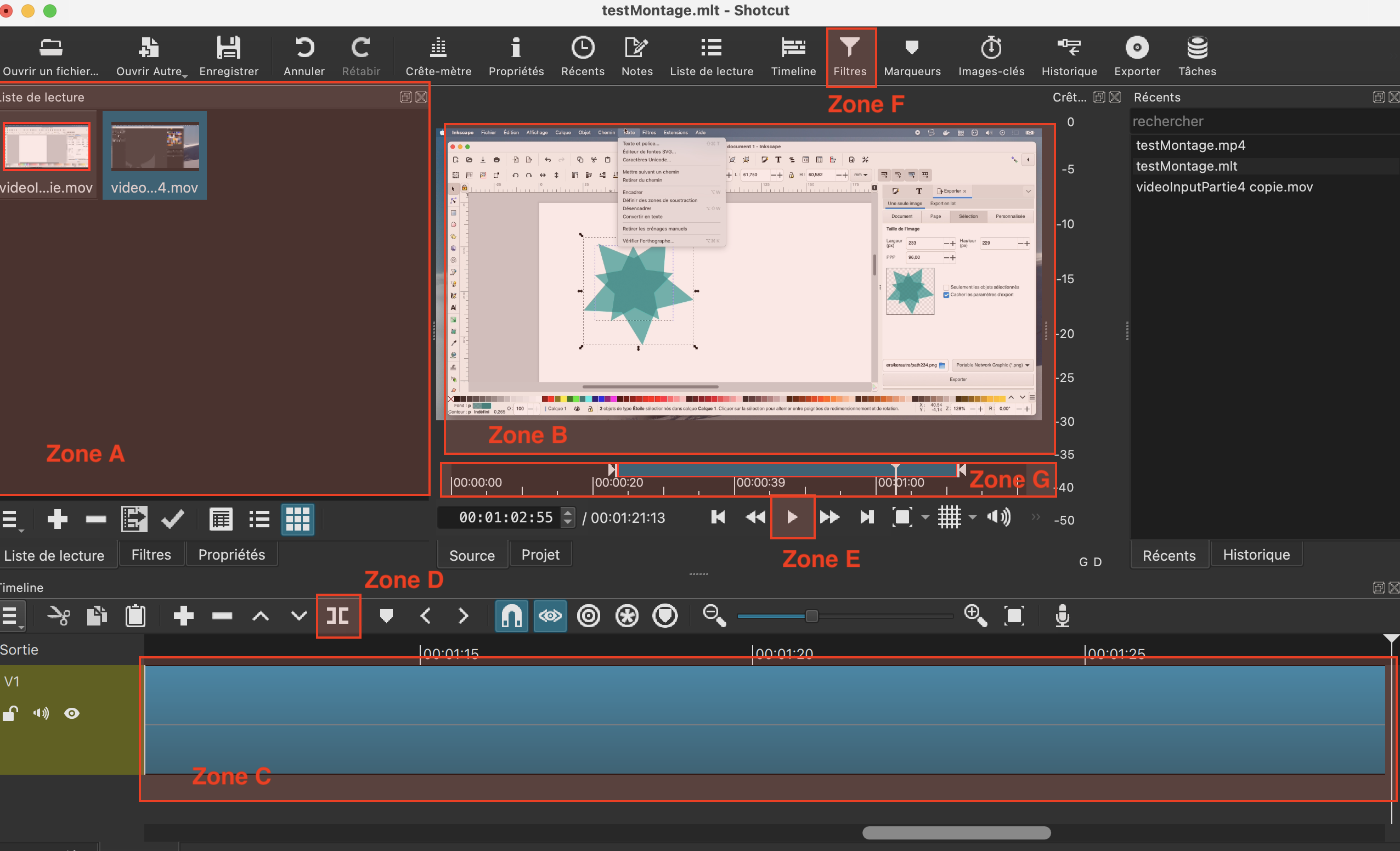This screenshot has width=1400, height=851.
Task: Split clip at playhead
Action: pyautogui.click(x=338, y=616)
